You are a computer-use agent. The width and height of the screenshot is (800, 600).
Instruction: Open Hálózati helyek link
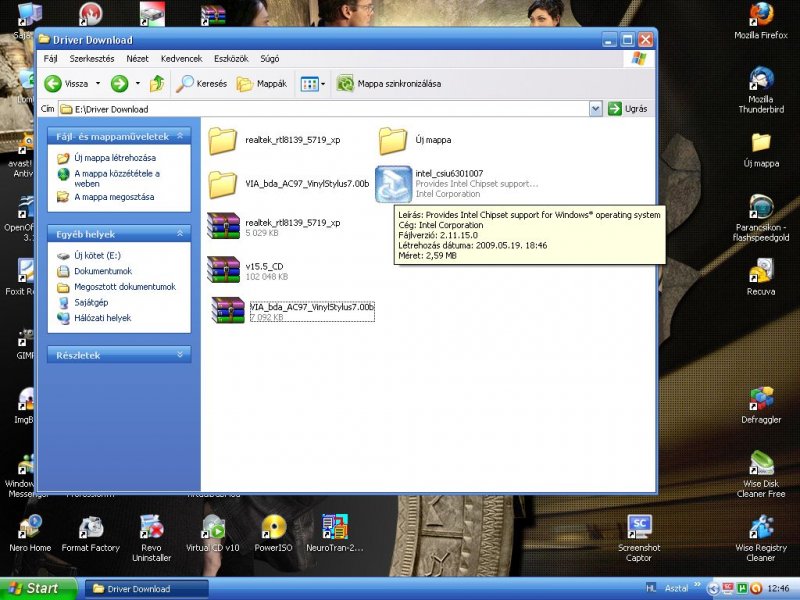click(x=103, y=318)
